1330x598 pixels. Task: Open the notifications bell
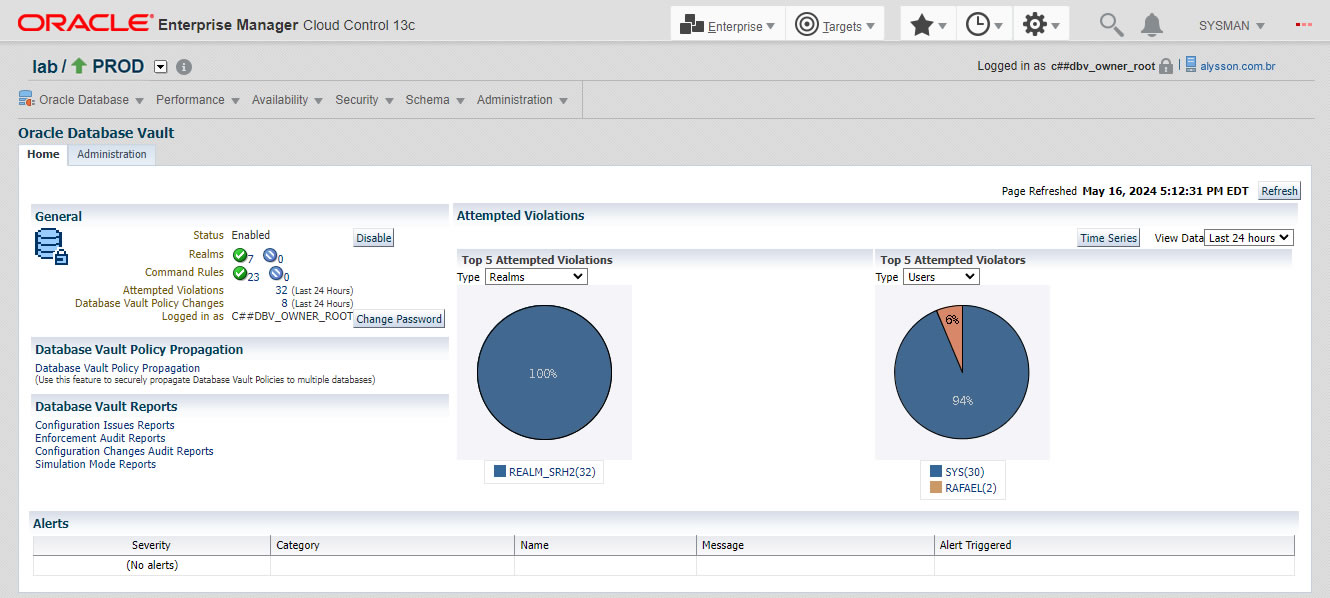click(1152, 25)
